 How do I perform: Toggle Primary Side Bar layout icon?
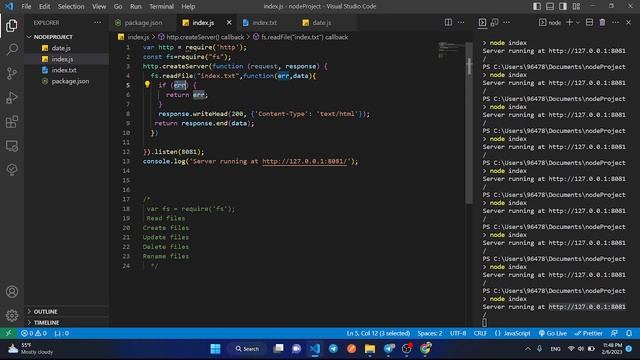click(537, 6)
